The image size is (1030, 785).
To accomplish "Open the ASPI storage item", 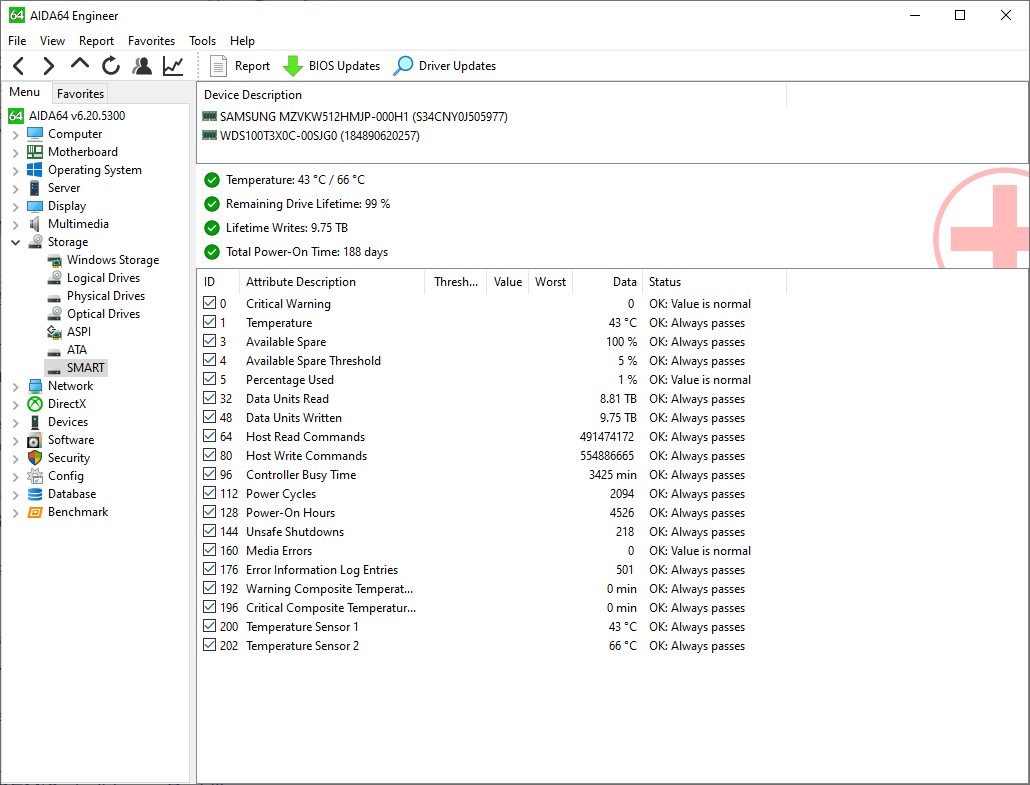I will point(69,332).
